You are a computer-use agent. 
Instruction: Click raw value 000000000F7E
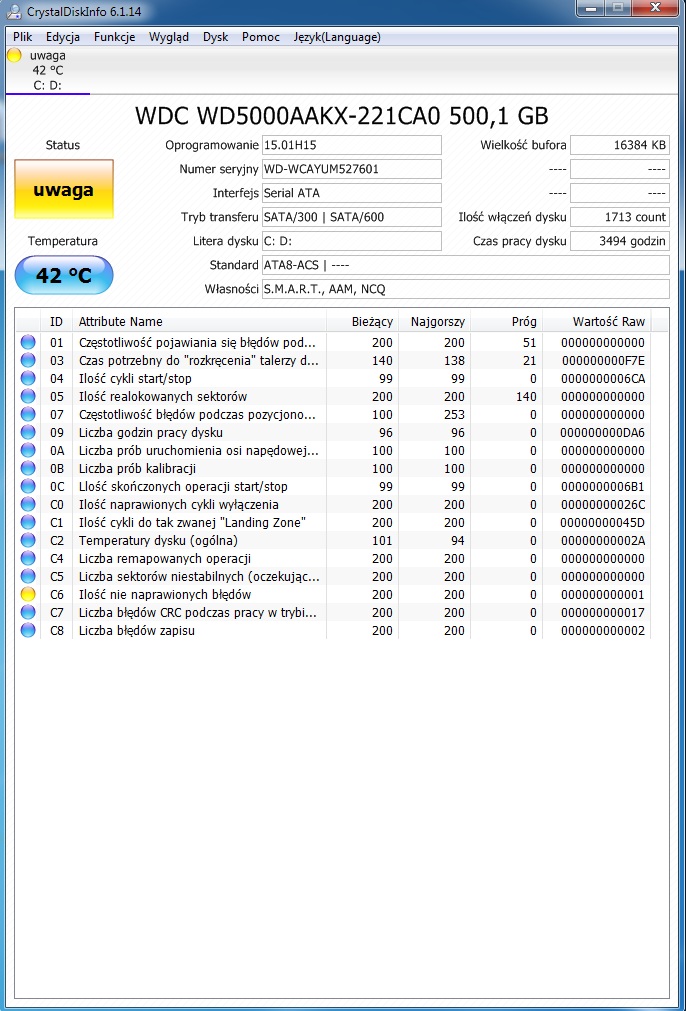[602, 360]
